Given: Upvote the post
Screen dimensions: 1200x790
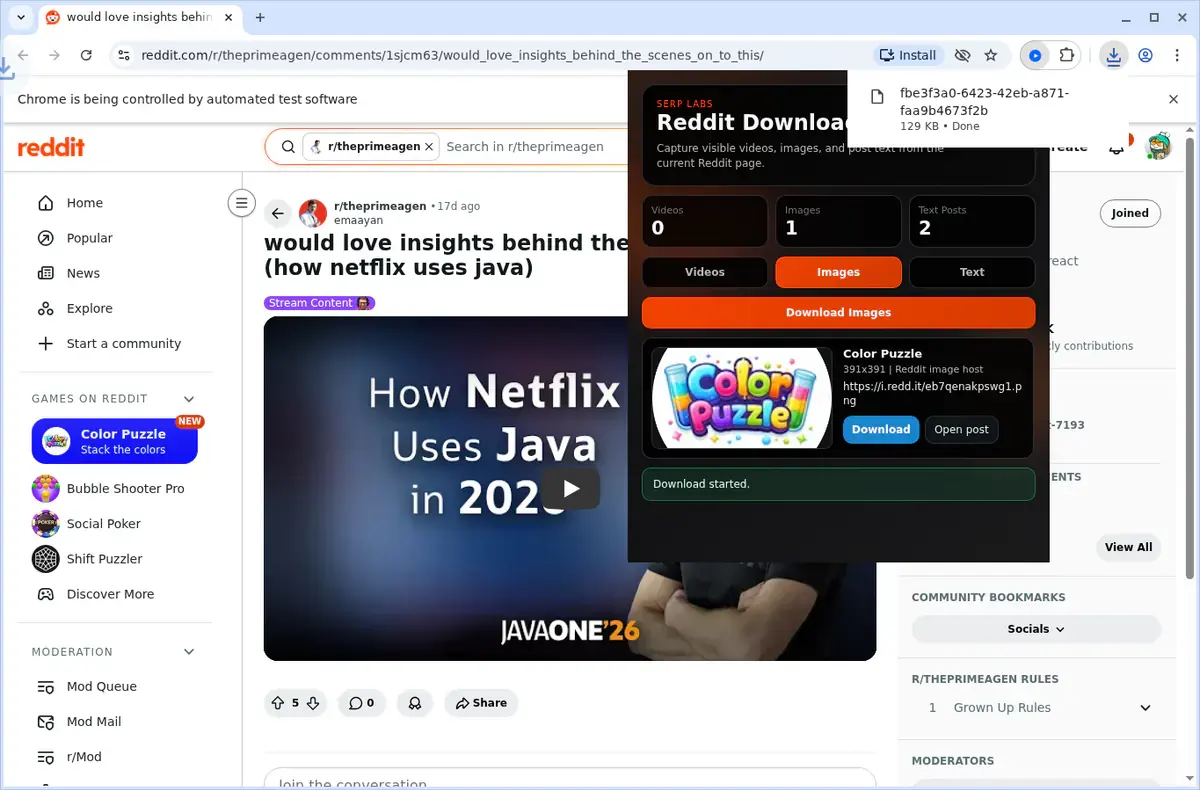Looking at the screenshot, I should click(278, 703).
